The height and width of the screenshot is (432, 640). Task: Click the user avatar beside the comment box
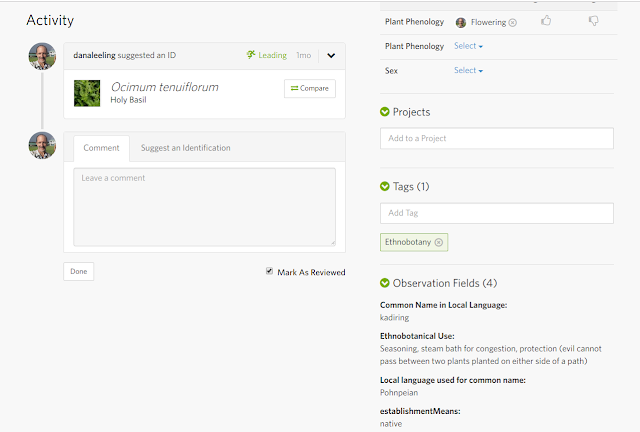pyautogui.click(x=42, y=145)
